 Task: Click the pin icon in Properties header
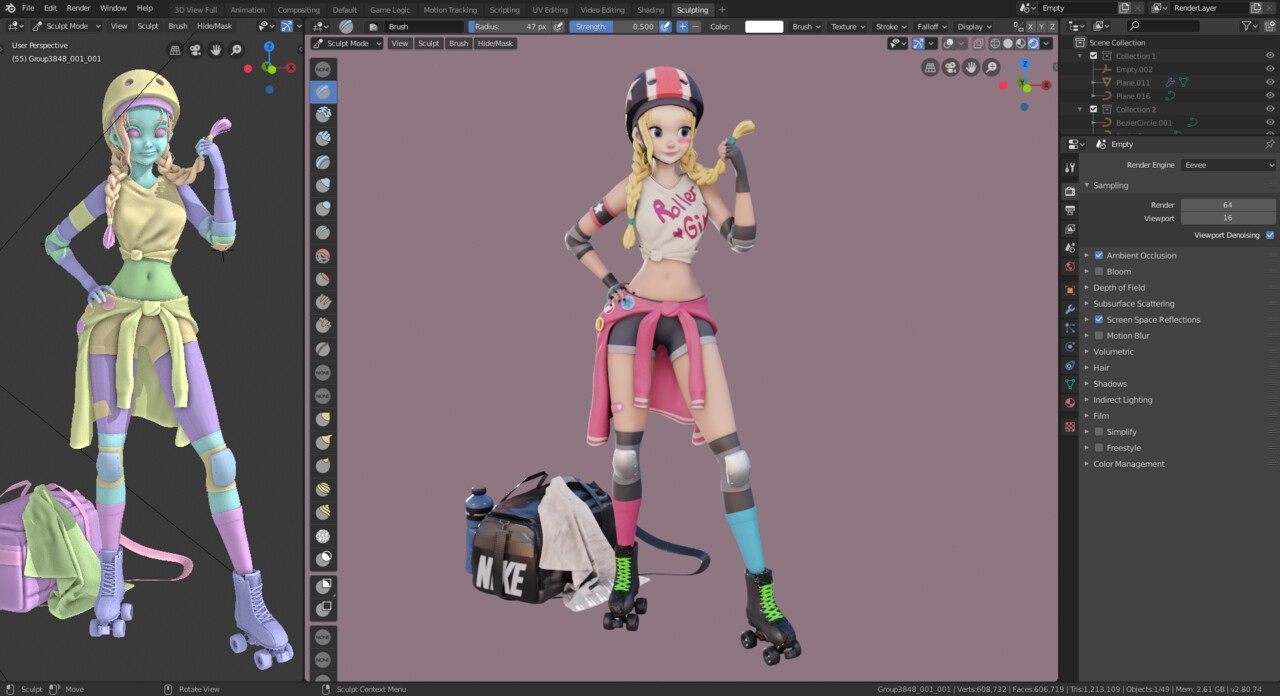(x=1270, y=144)
